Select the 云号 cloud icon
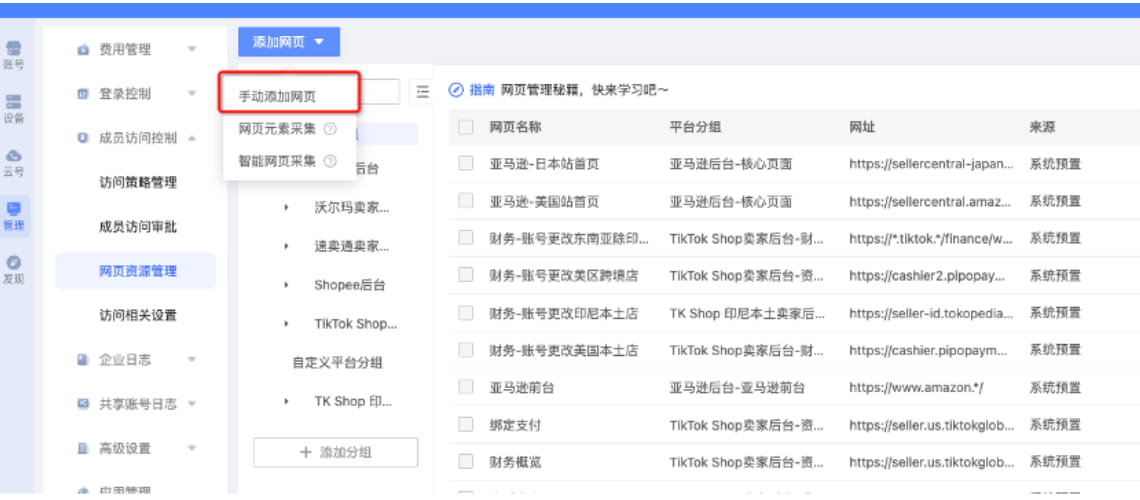This screenshot has height=500, width=1140. coord(14,157)
